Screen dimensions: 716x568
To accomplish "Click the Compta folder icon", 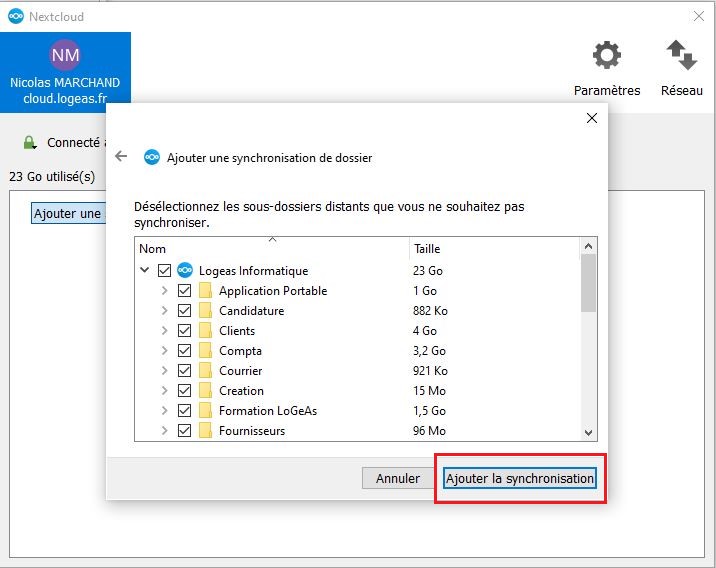I will [x=205, y=351].
